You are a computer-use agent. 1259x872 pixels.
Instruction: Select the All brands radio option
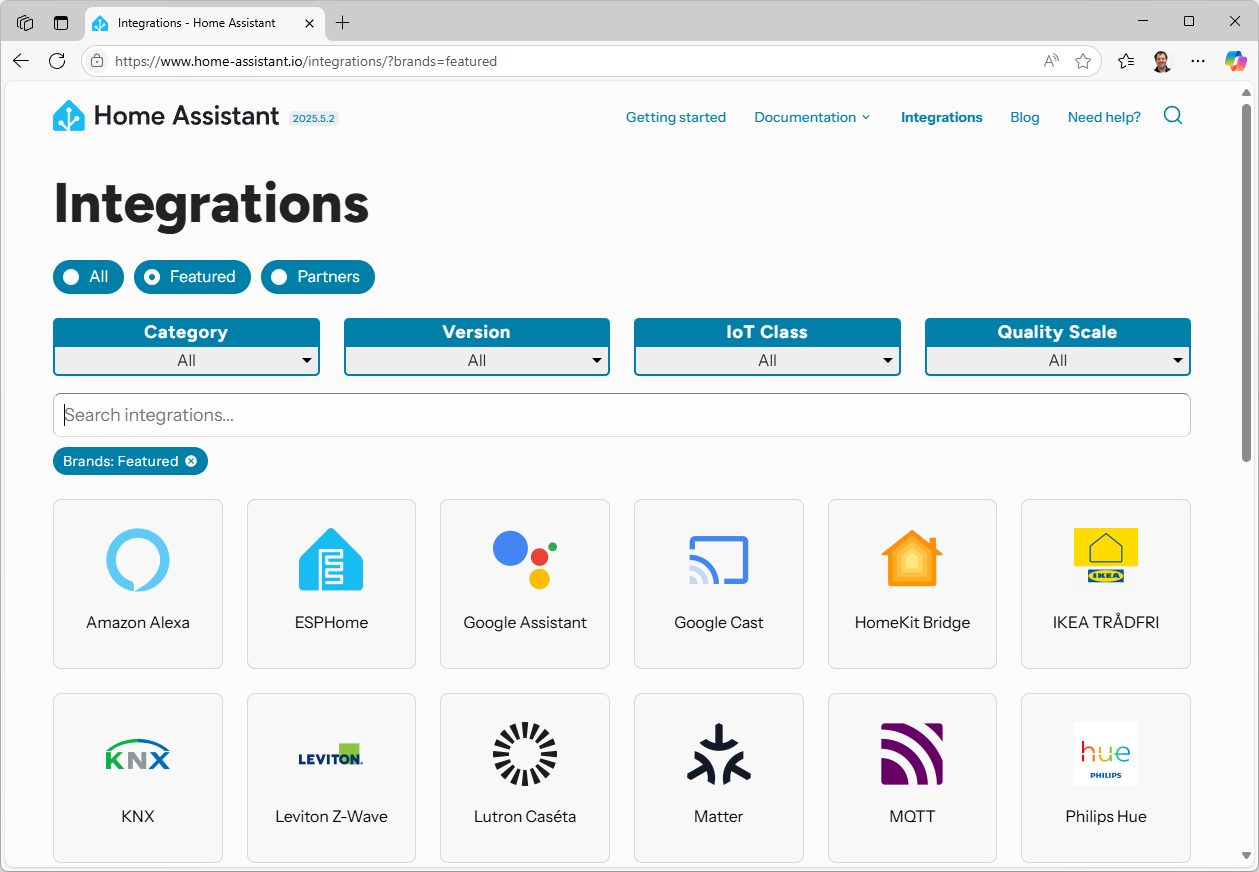coord(88,277)
